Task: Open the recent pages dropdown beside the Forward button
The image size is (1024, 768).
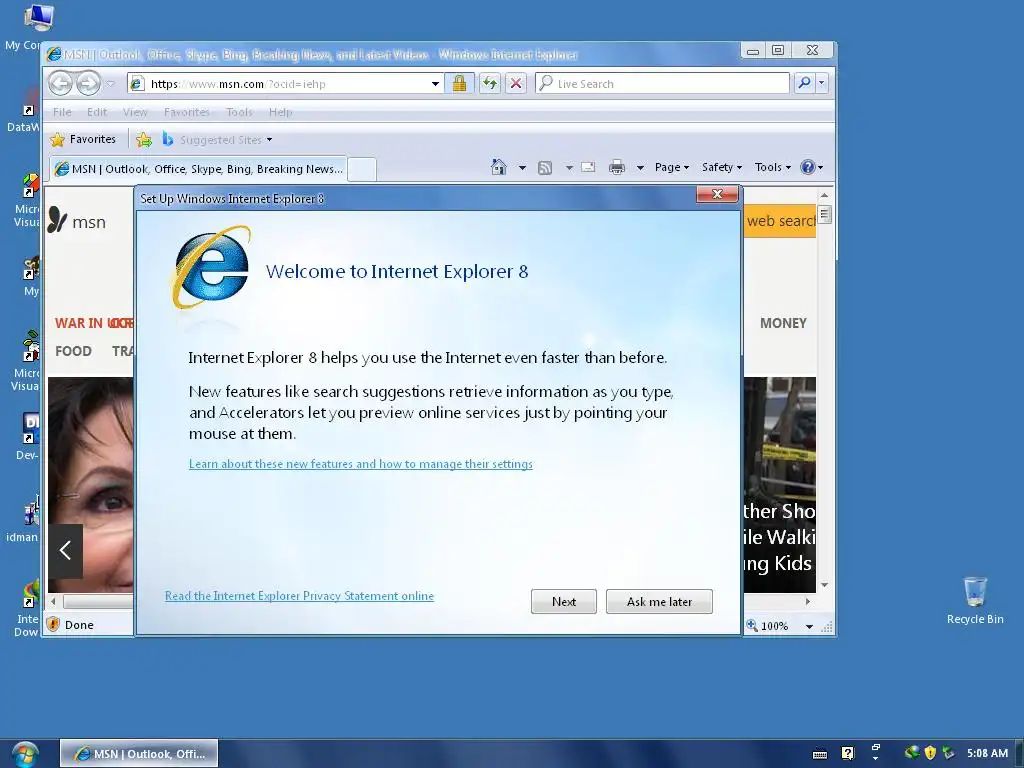Action: 110,84
